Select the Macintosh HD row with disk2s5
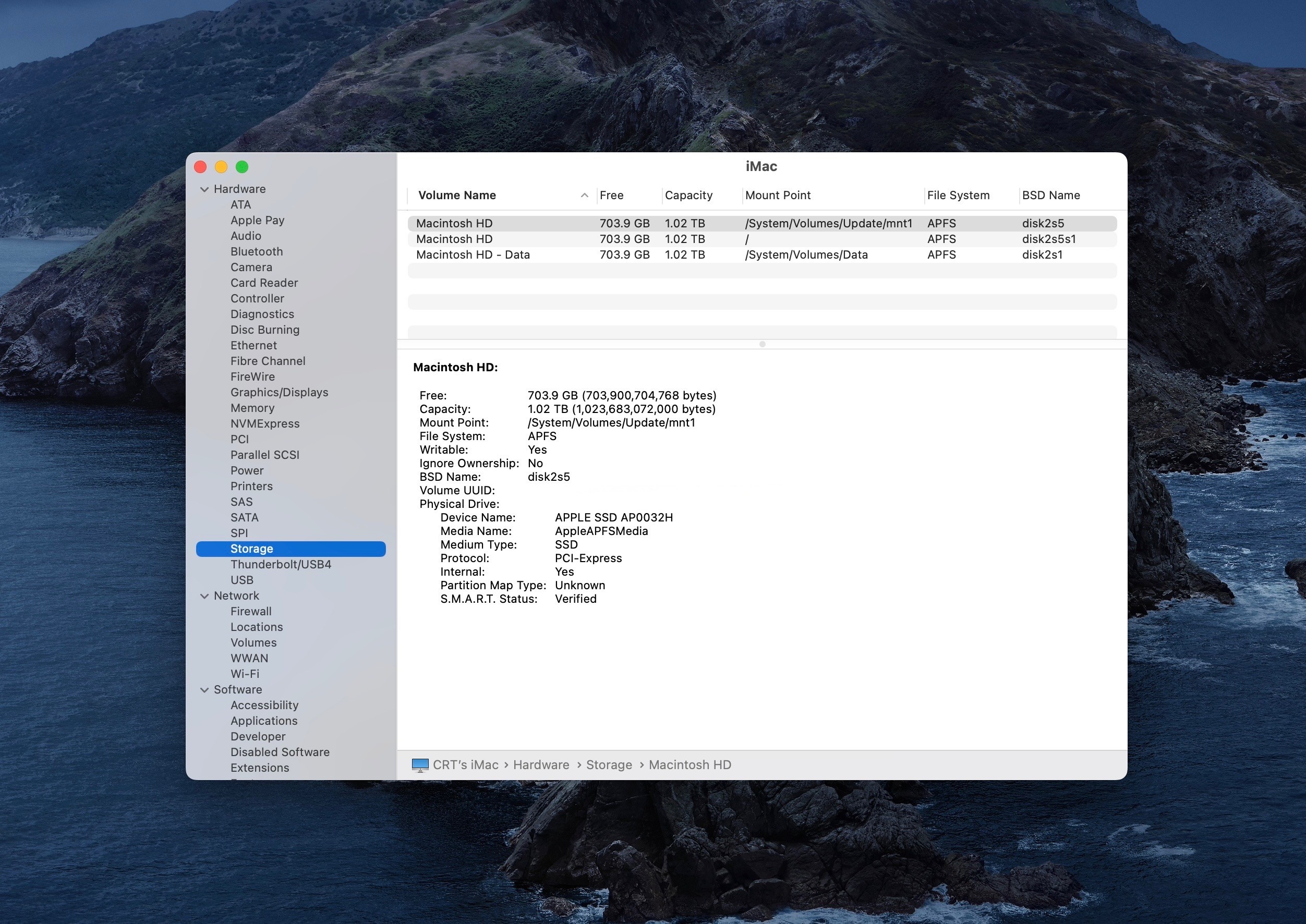 [762, 224]
